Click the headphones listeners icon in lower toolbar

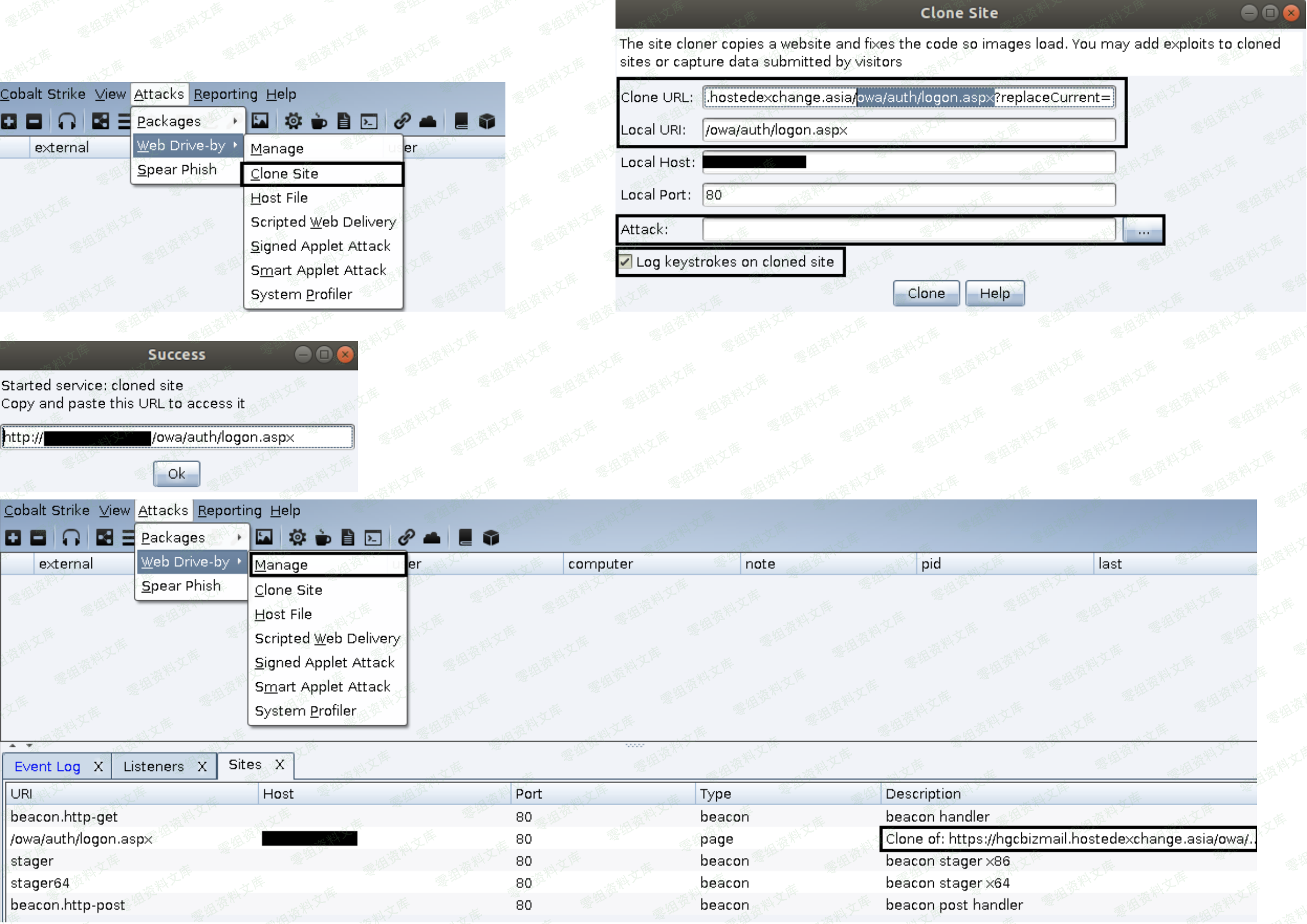pos(70,537)
